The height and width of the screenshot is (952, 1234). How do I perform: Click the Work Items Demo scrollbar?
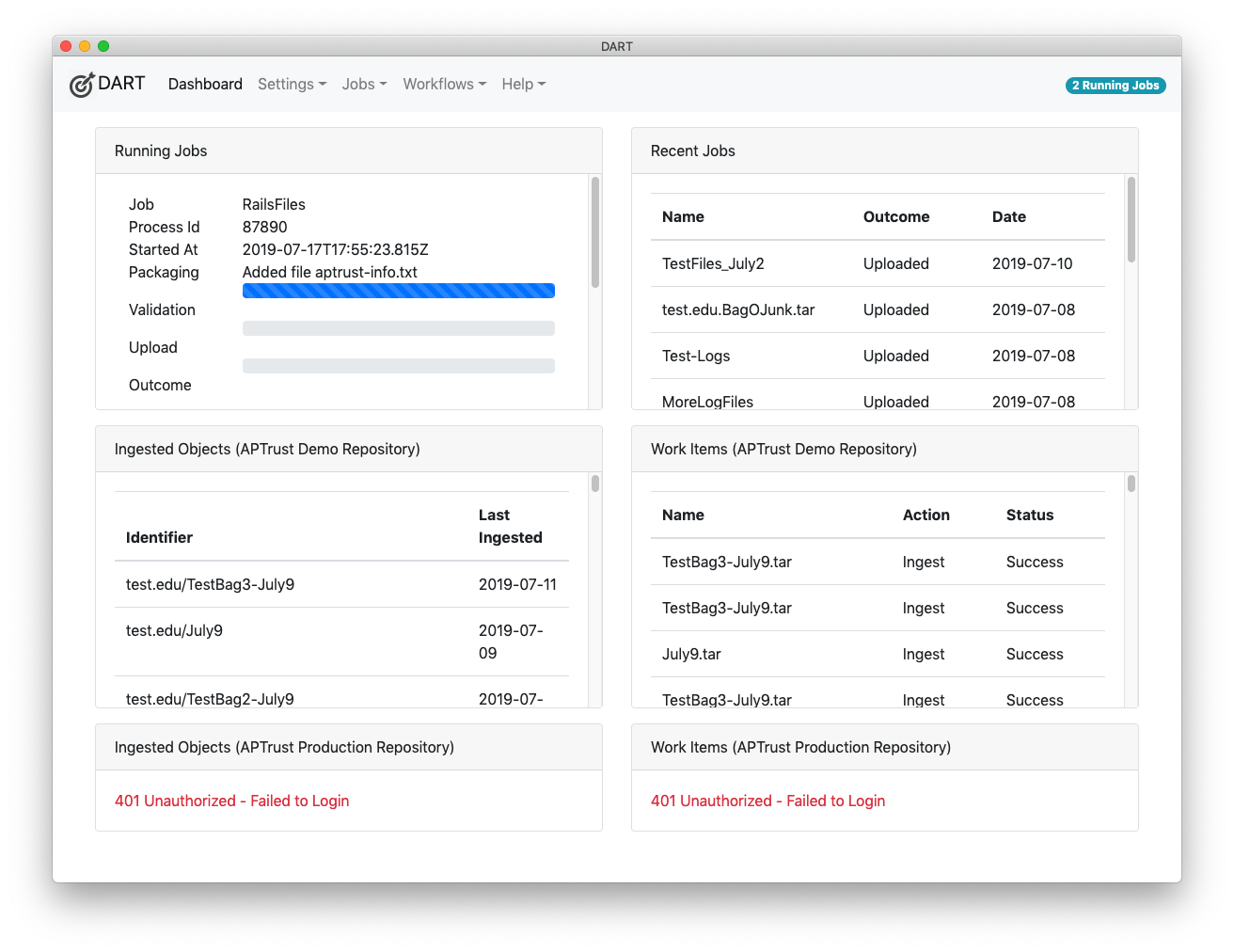[1131, 484]
